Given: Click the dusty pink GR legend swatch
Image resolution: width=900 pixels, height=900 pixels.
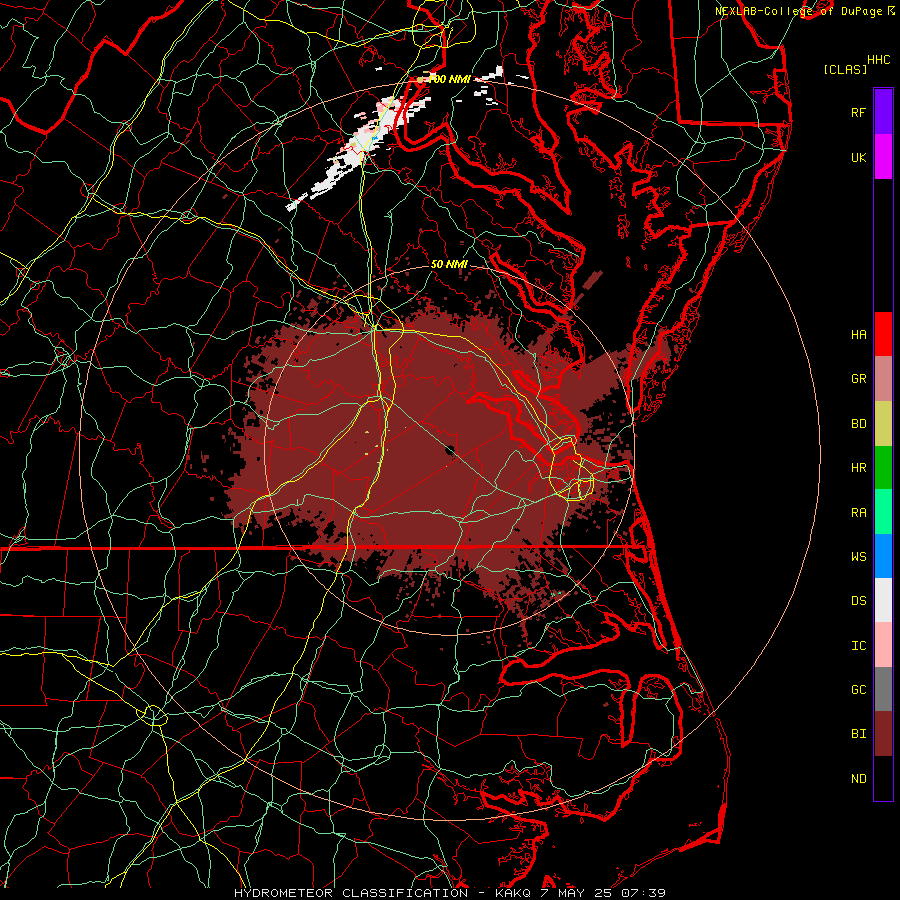Looking at the screenshot, I should 883,378.
